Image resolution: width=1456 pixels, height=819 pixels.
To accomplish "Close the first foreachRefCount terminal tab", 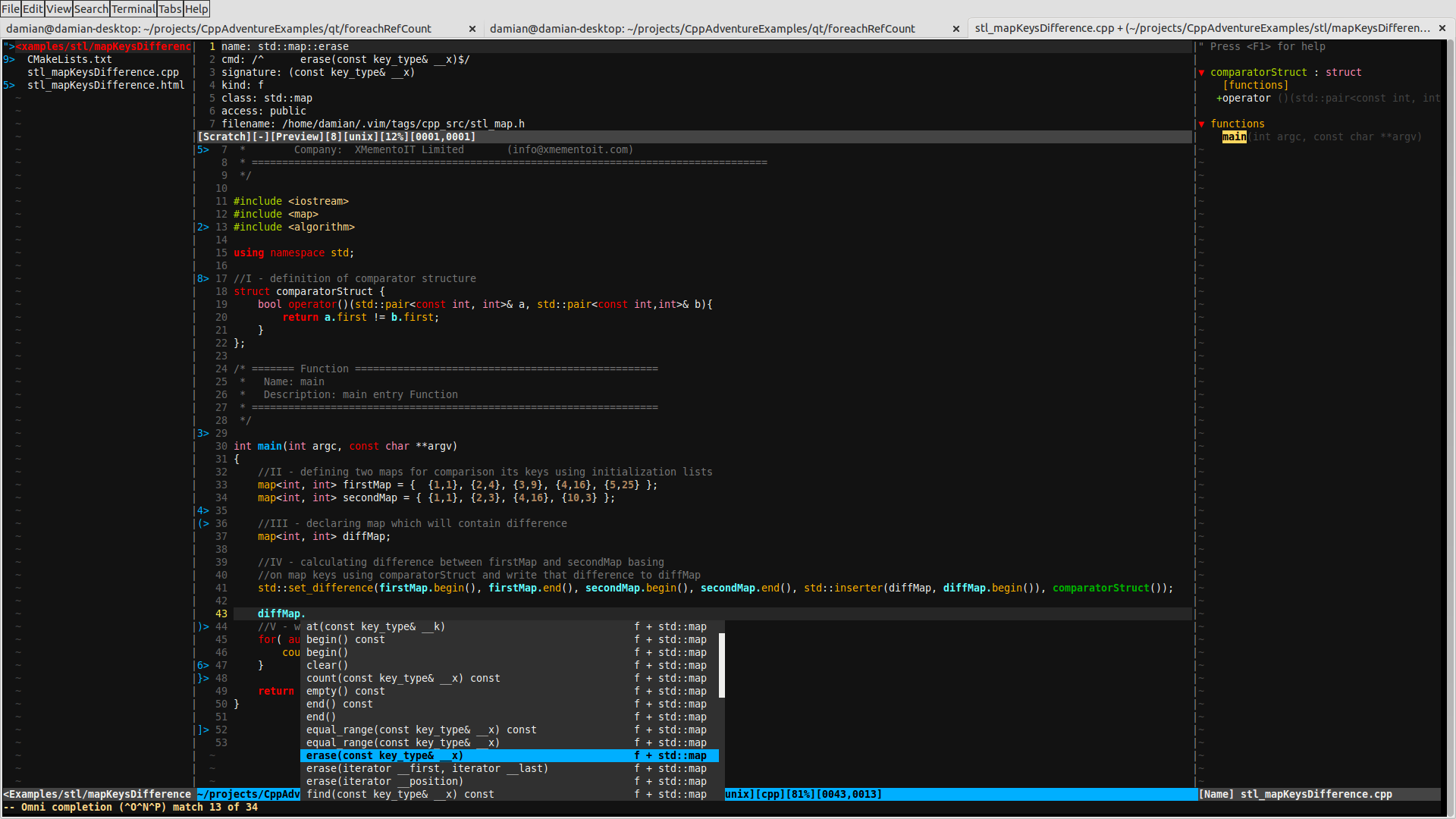I will 472,29.
